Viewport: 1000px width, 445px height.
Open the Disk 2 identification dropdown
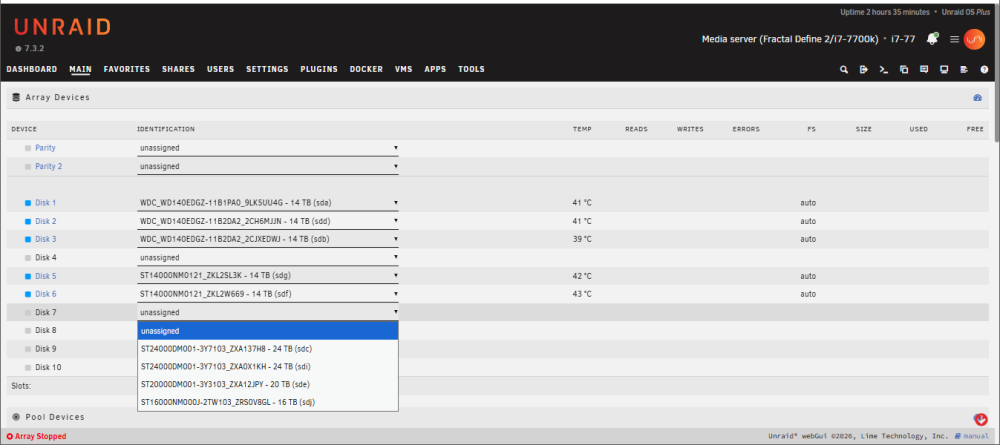[268, 221]
